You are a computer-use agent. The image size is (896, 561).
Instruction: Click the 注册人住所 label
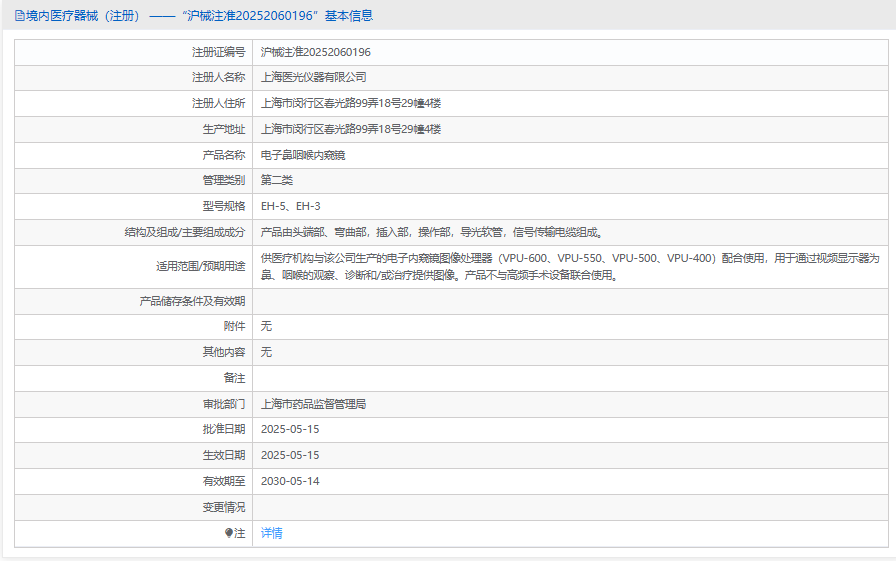click(x=218, y=103)
